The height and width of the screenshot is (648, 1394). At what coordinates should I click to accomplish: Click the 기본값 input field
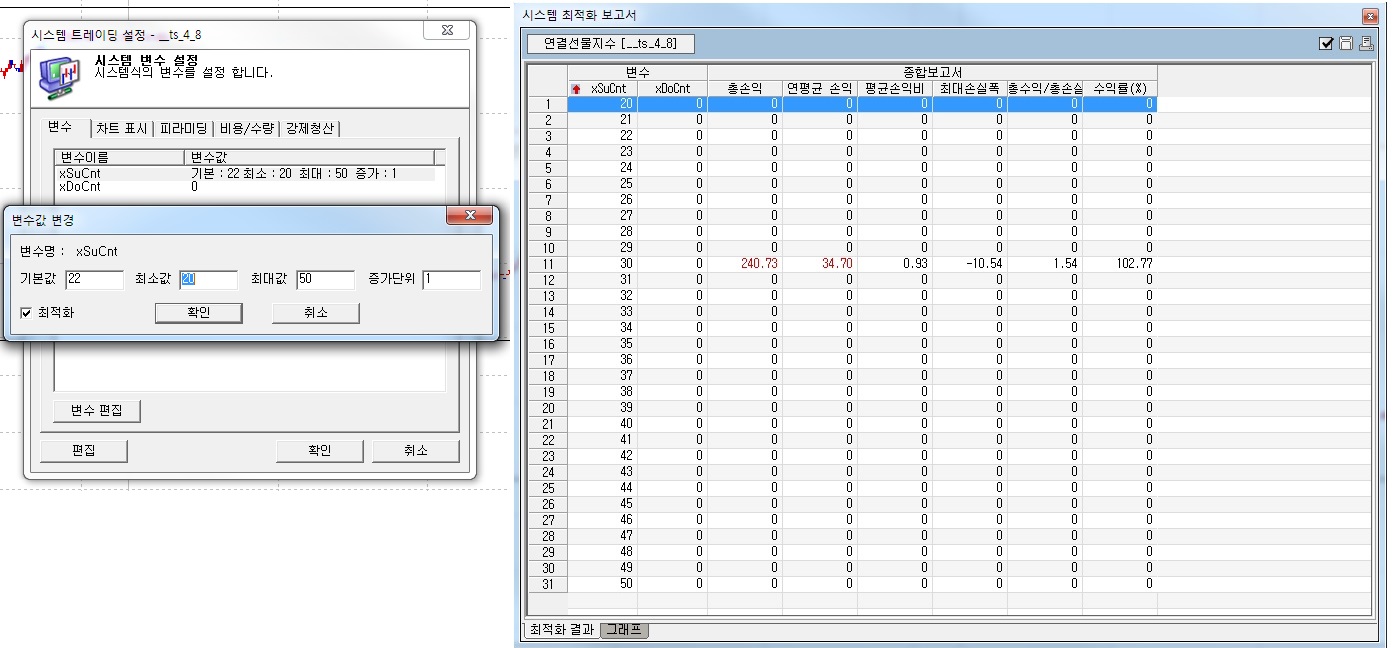point(94,280)
